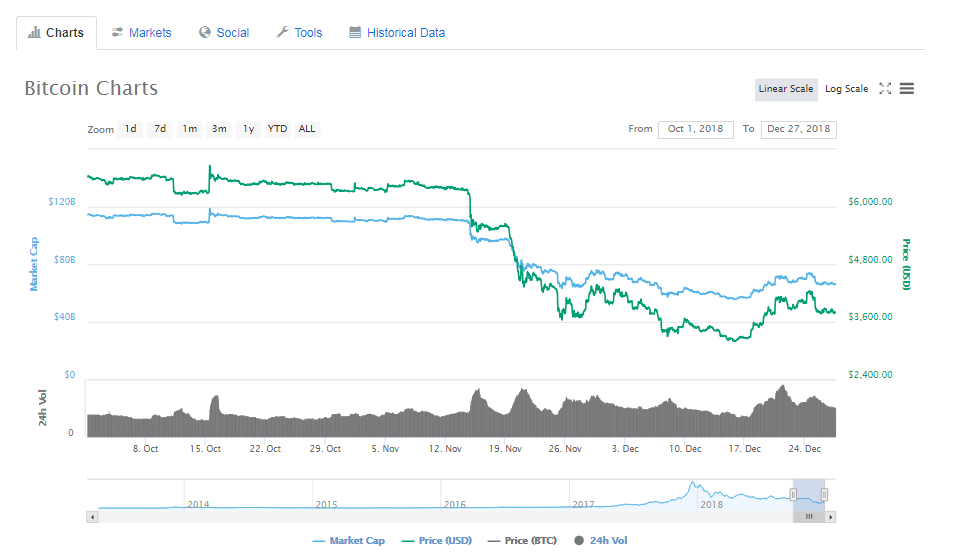Viewport: 953px width, 557px height.
Task: Click the $4,800.00 price axis label
Action: (x=870, y=260)
